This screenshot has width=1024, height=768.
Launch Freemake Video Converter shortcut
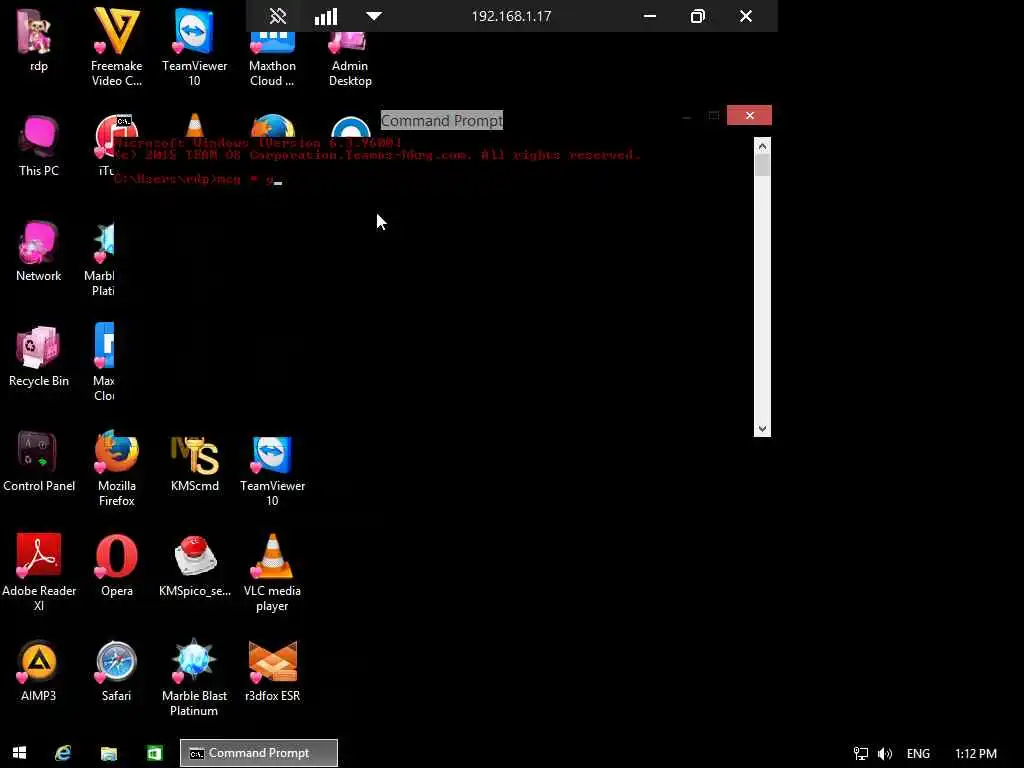(116, 47)
